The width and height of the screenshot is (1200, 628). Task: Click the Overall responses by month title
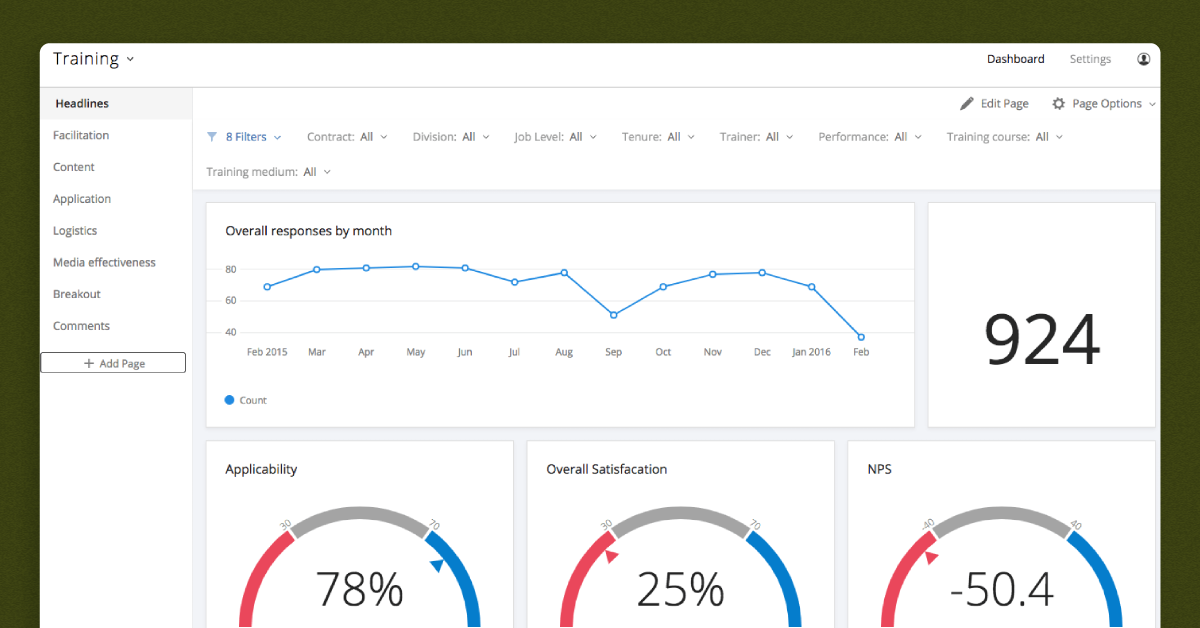click(309, 231)
